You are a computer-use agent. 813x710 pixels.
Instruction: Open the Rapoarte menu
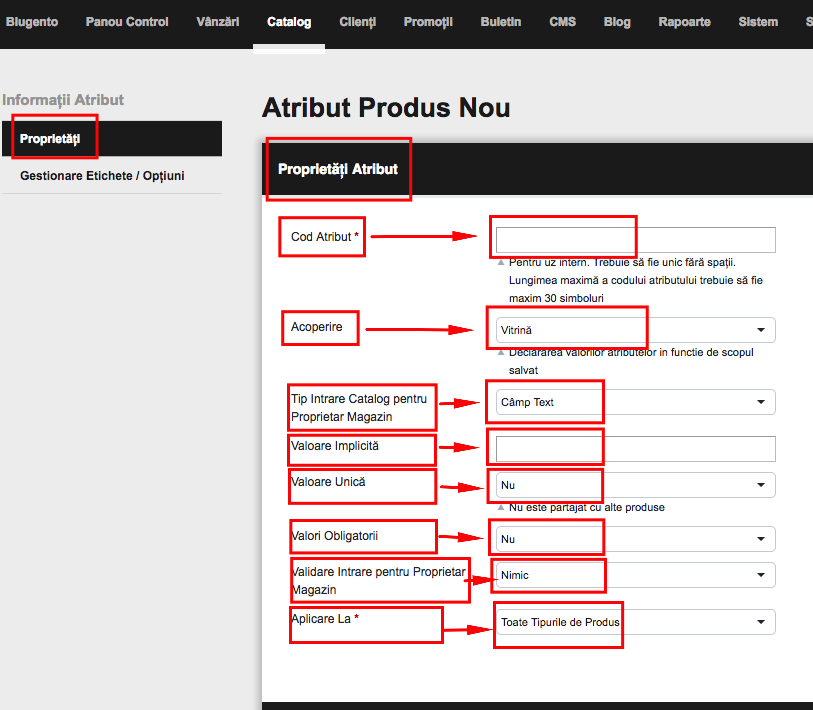click(x=684, y=22)
